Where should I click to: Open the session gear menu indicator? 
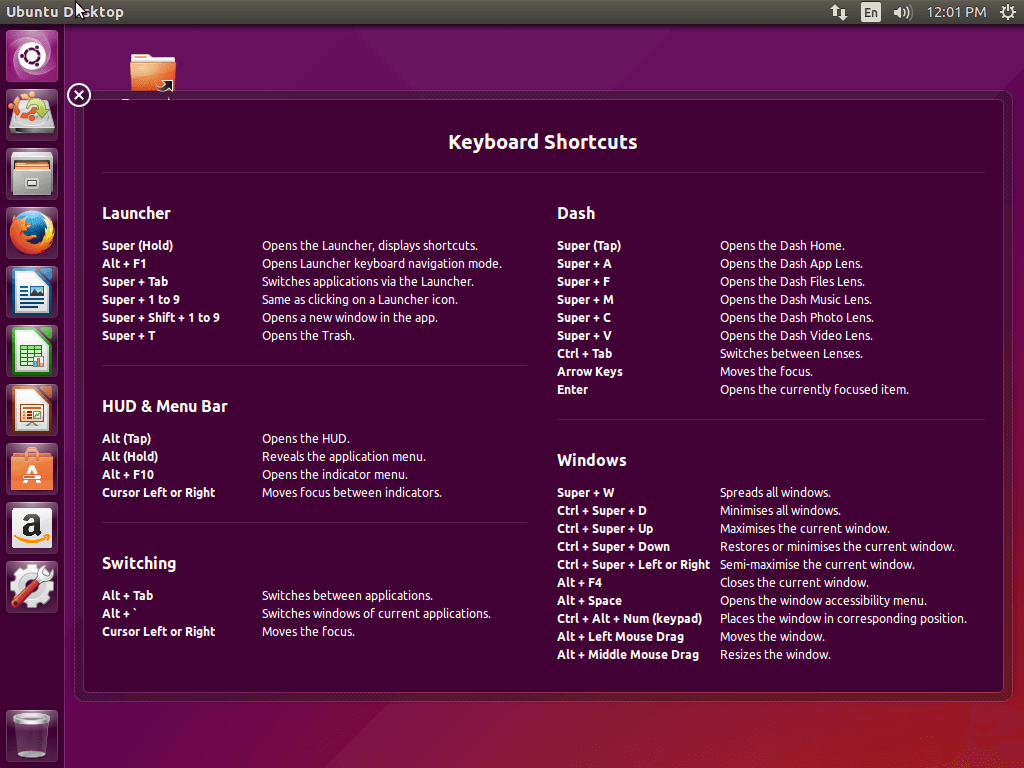[x=1008, y=12]
